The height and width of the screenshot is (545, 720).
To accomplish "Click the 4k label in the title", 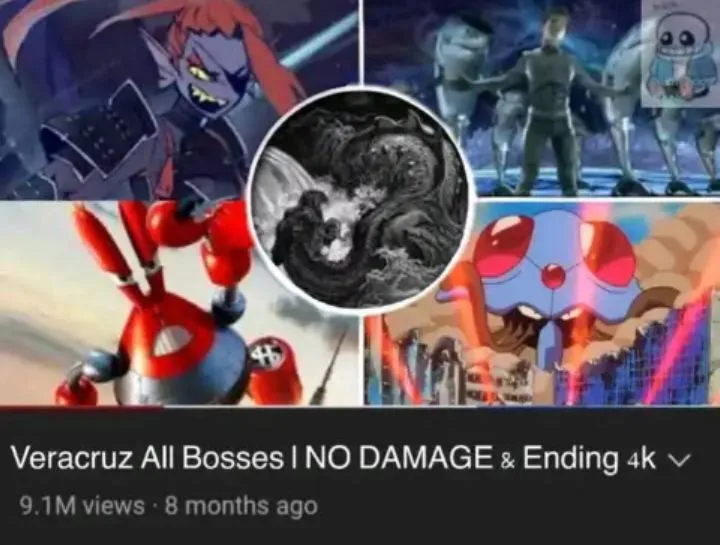I will coord(641,459).
